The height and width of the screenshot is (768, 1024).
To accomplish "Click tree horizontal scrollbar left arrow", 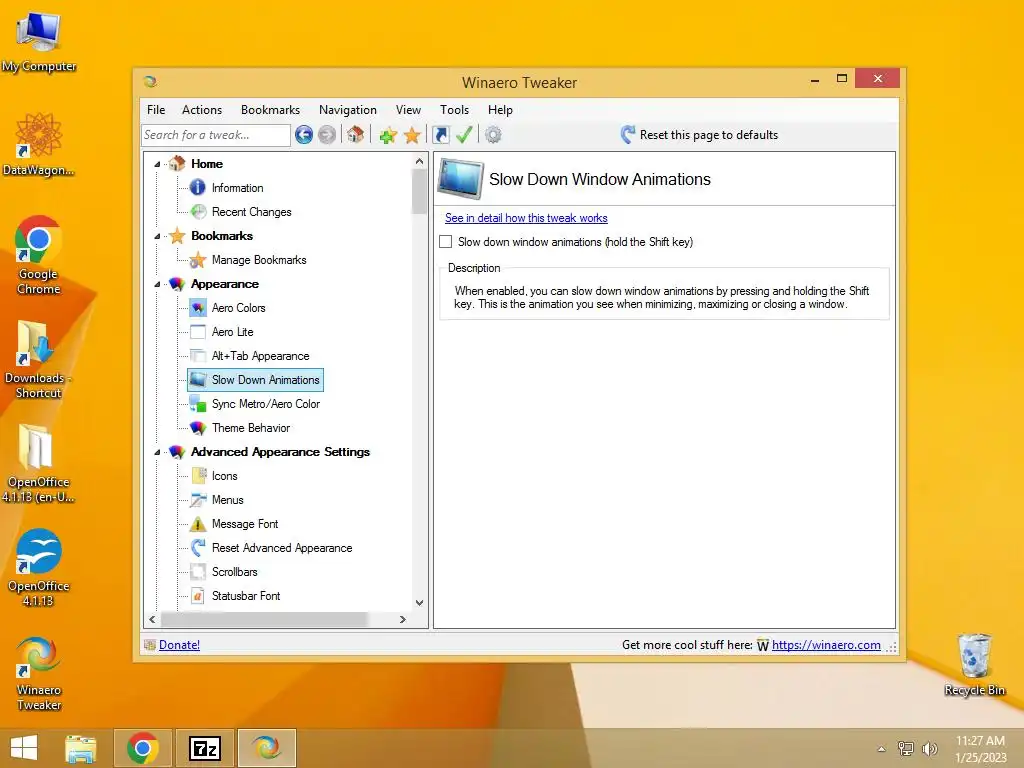I will [152, 619].
